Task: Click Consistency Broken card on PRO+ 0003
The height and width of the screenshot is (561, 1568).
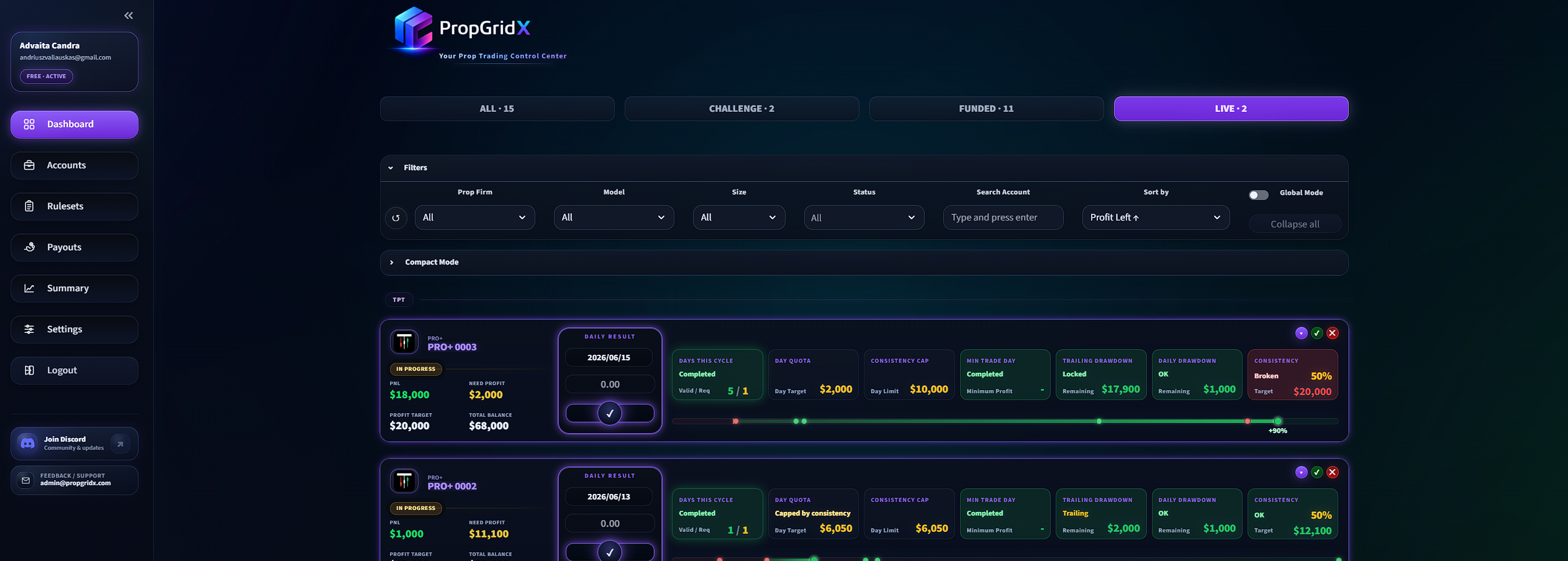Action: (x=1292, y=375)
